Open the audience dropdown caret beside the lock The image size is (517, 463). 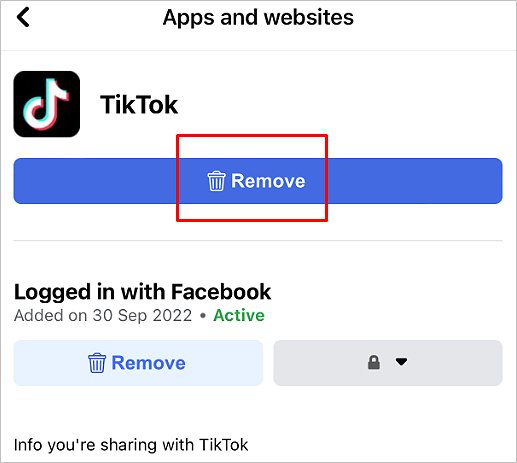401,362
